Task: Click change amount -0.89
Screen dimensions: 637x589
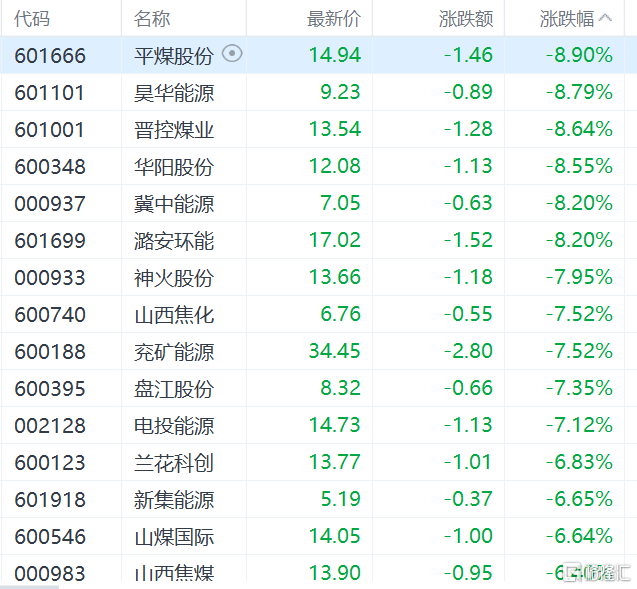Action: tap(468, 92)
